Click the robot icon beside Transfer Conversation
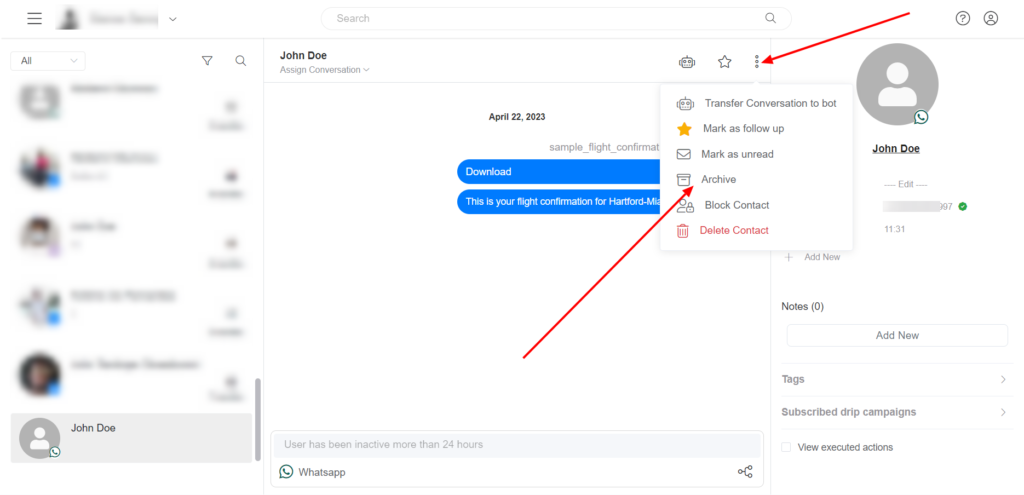The height and width of the screenshot is (495, 1024). pyautogui.click(x=685, y=103)
